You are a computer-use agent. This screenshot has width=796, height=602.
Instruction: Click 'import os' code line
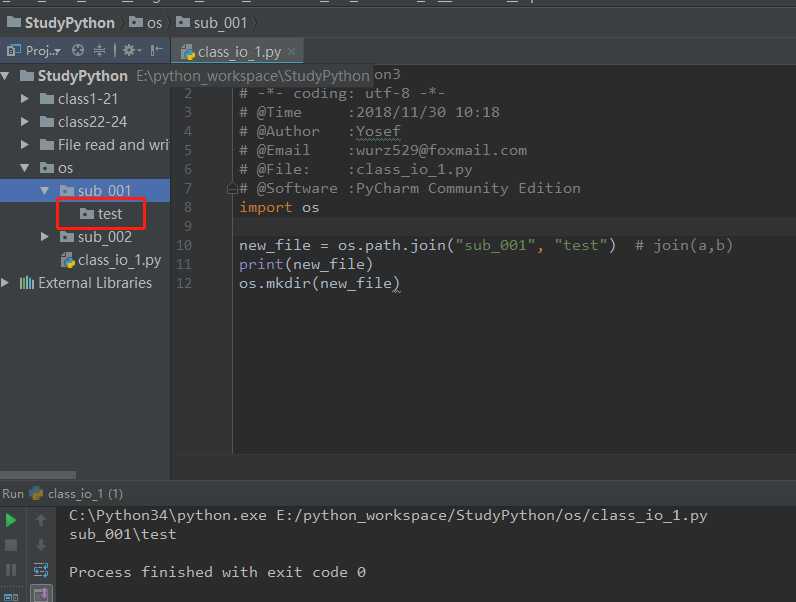pos(279,208)
